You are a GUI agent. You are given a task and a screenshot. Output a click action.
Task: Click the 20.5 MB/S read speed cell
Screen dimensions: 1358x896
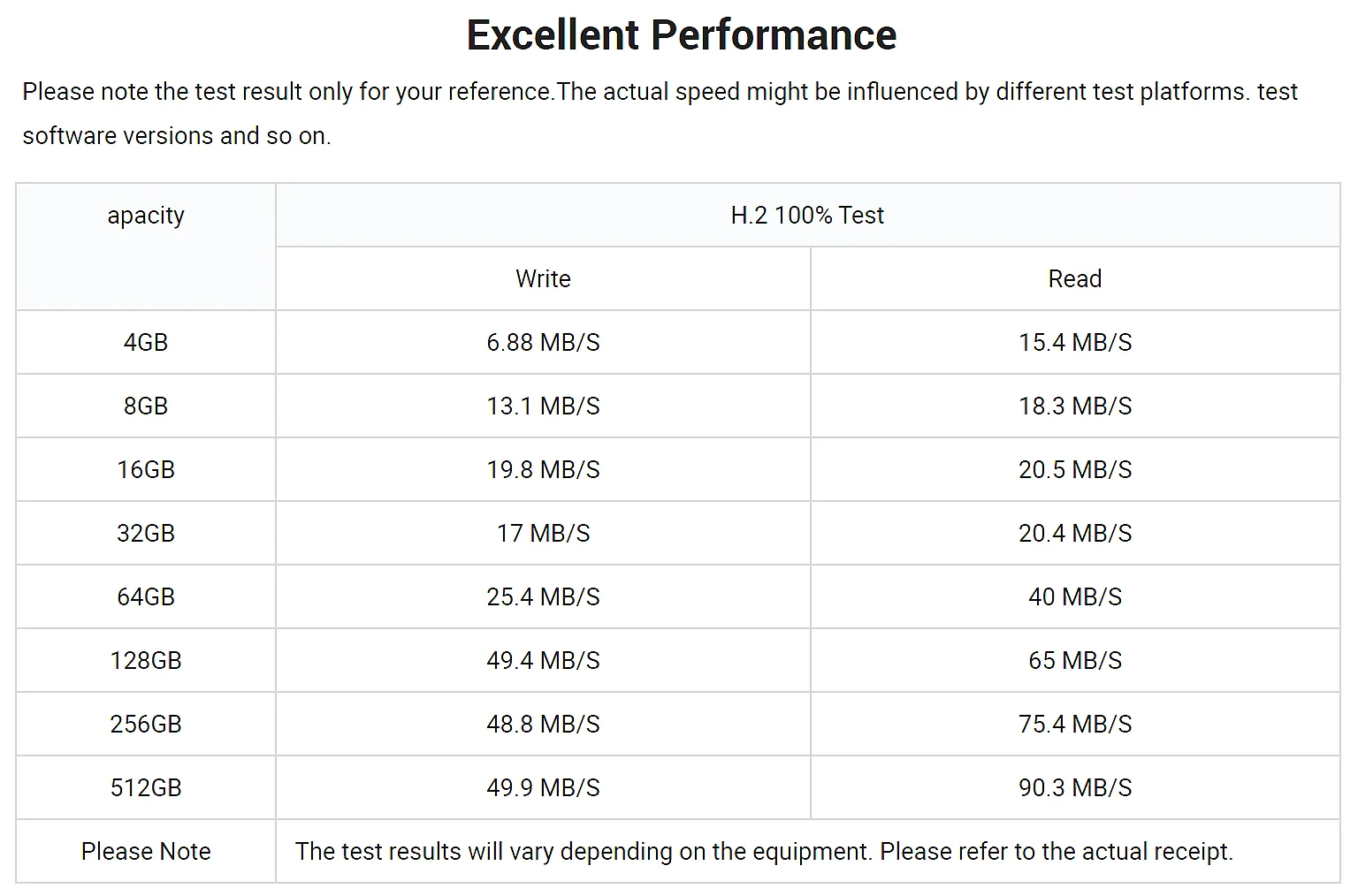click(x=1074, y=470)
